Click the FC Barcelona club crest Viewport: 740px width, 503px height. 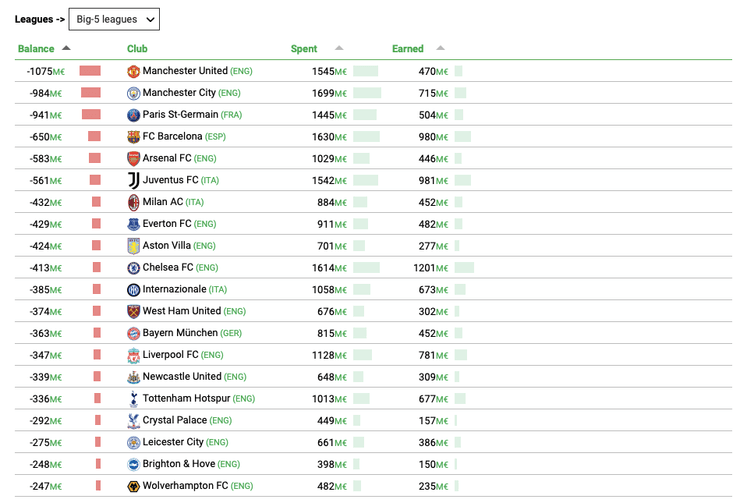tap(134, 137)
